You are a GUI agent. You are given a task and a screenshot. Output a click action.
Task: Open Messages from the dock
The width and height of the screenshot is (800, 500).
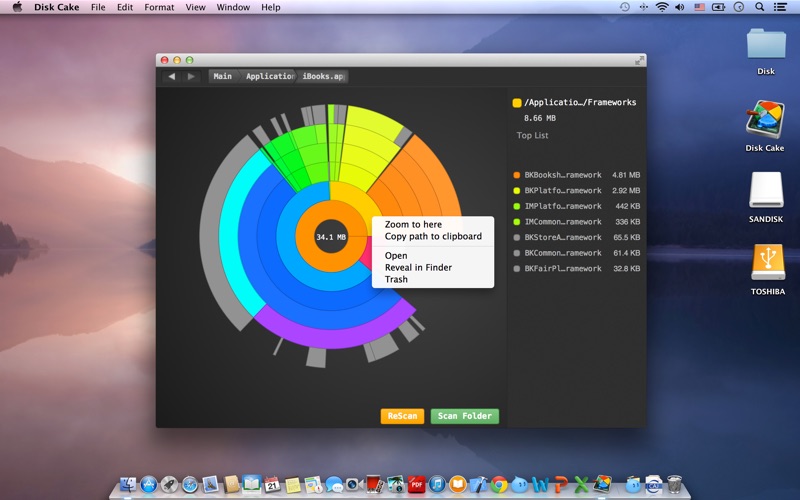pyautogui.click(x=334, y=484)
